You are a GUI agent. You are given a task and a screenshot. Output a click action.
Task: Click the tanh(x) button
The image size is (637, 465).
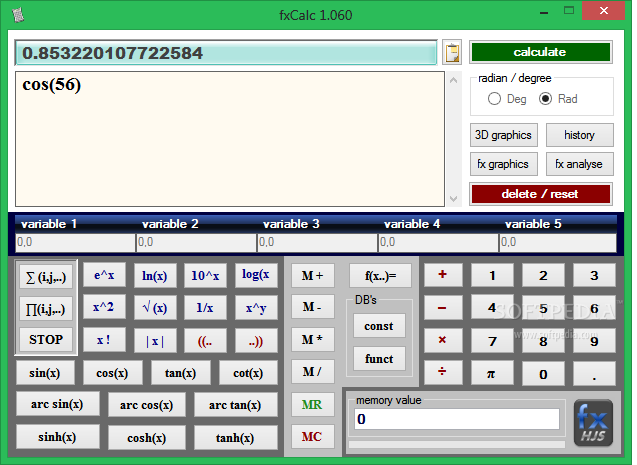(x=236, y=438)
